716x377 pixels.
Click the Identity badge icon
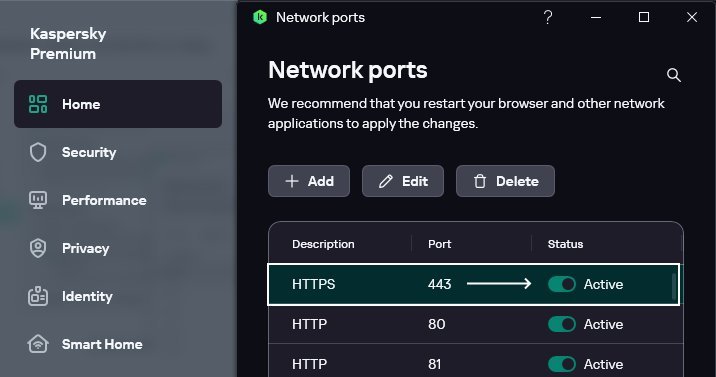38,296
